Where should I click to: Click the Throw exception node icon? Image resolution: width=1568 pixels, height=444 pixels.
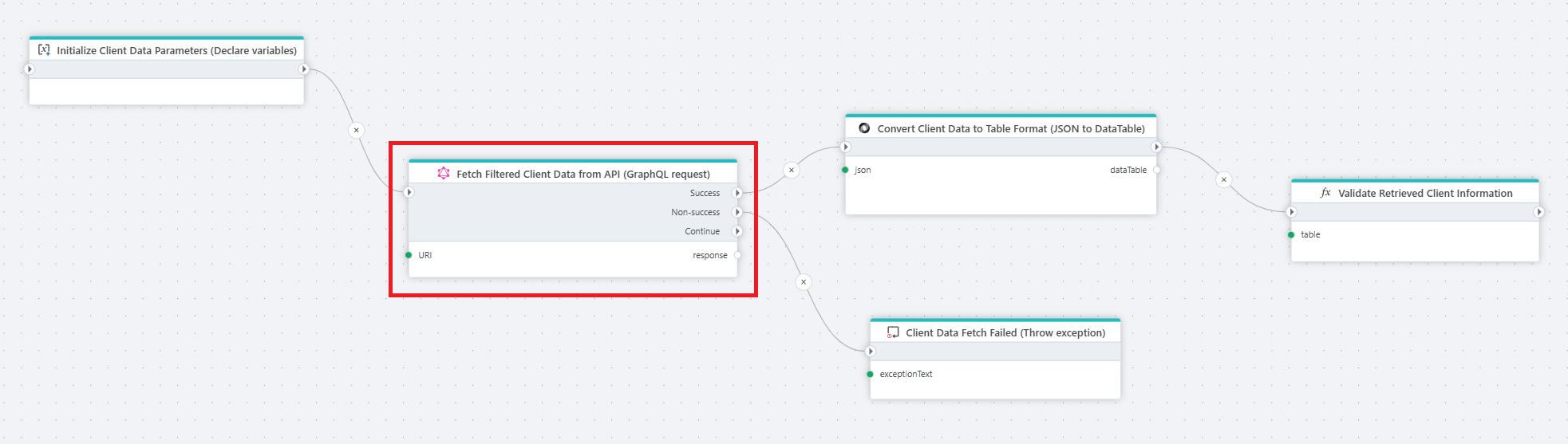[x=893, y=332]
